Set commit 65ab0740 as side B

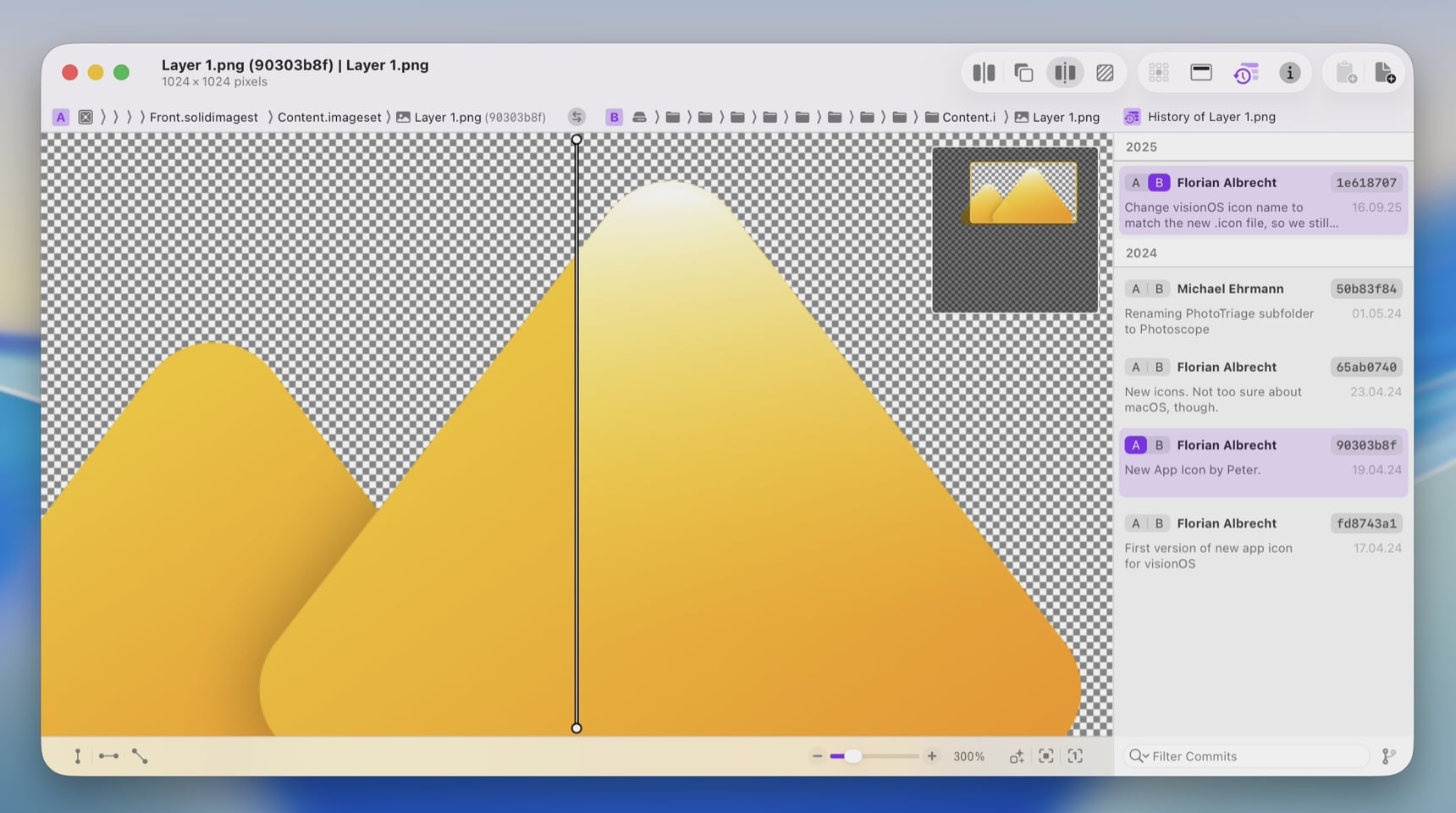(x=1159, y=367)
